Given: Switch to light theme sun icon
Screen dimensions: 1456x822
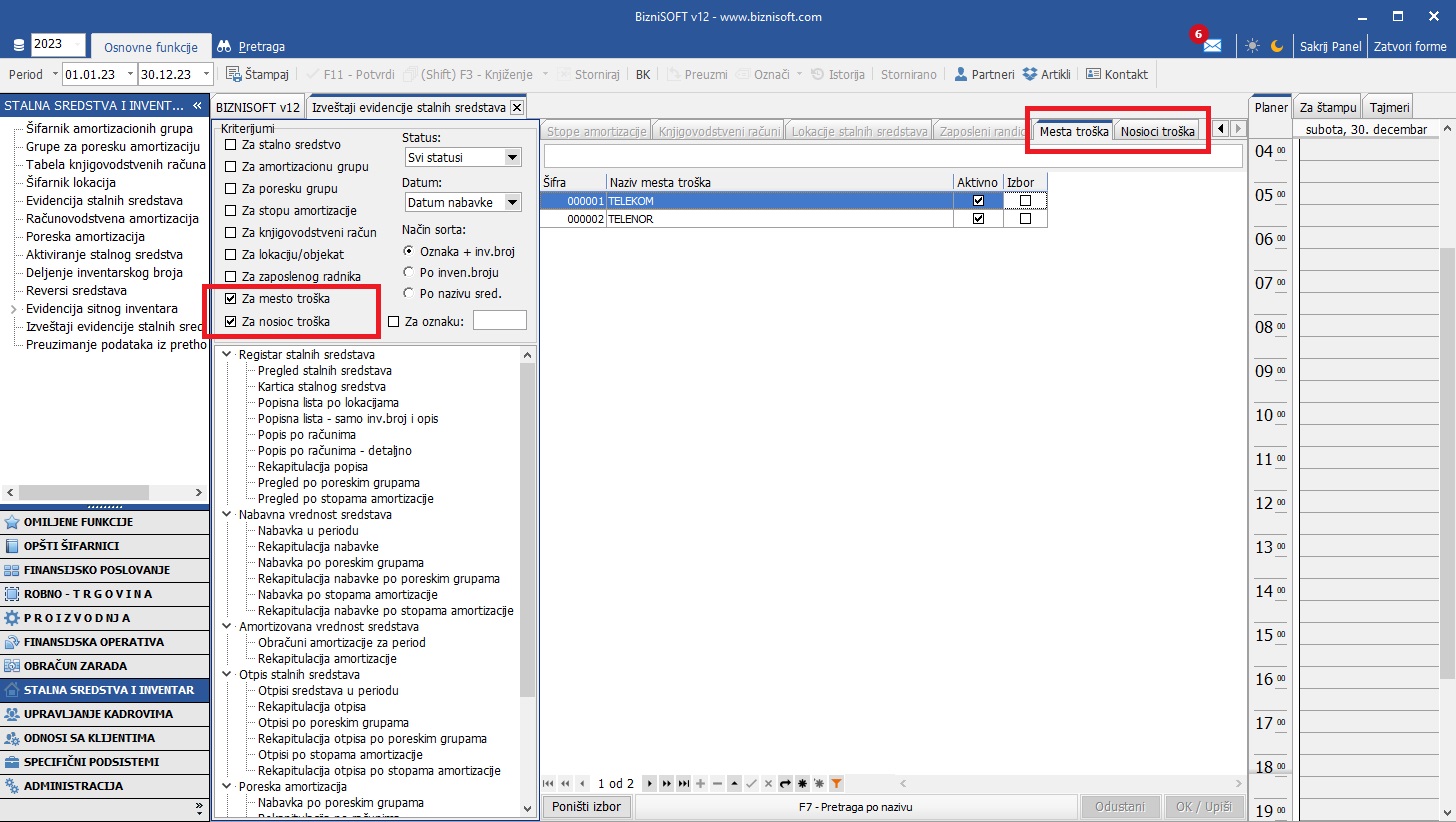Looking at the screenshot, I should (x=1252, y=46).
